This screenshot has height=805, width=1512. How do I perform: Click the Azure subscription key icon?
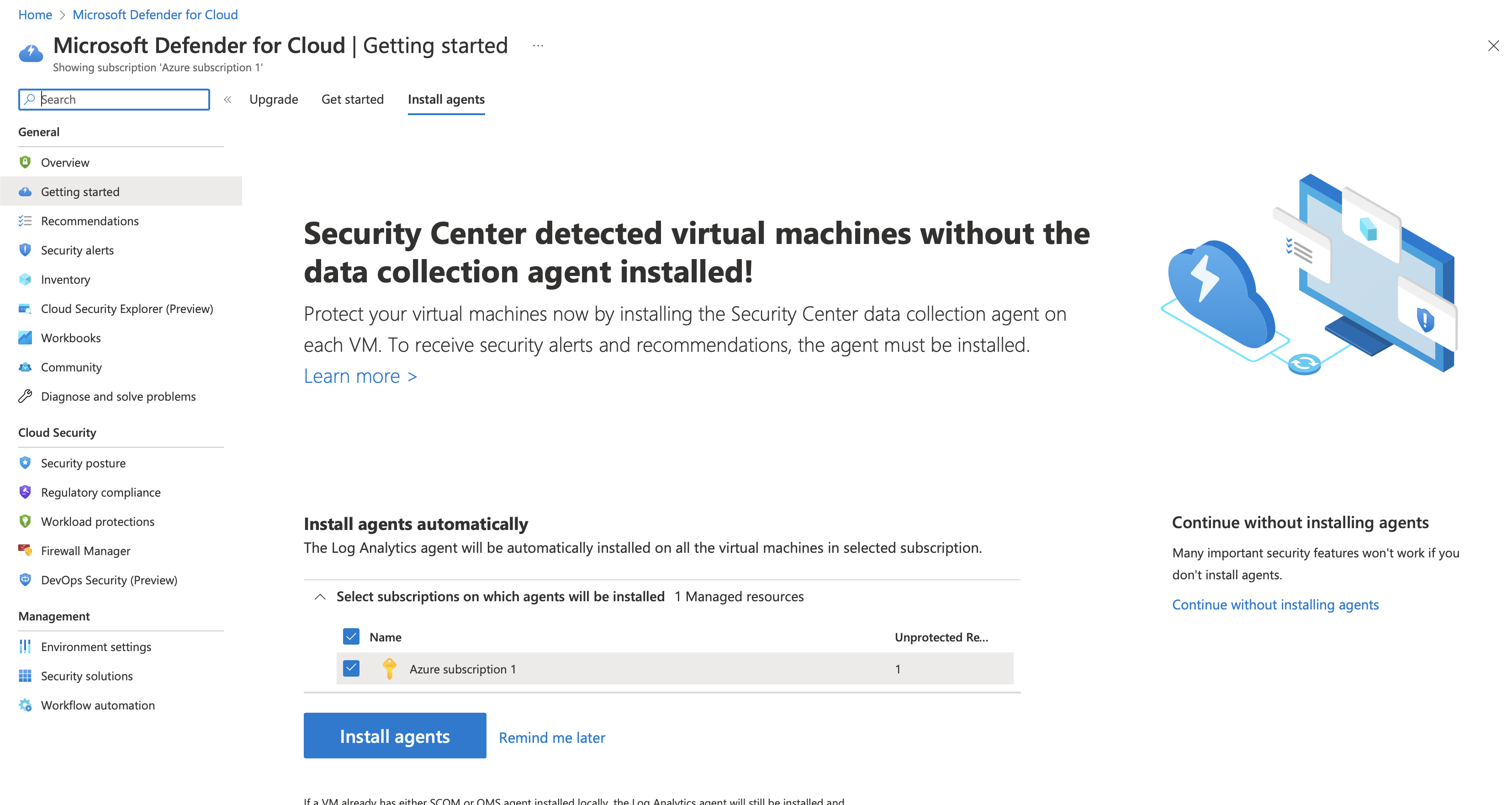(x=389, y=669)
